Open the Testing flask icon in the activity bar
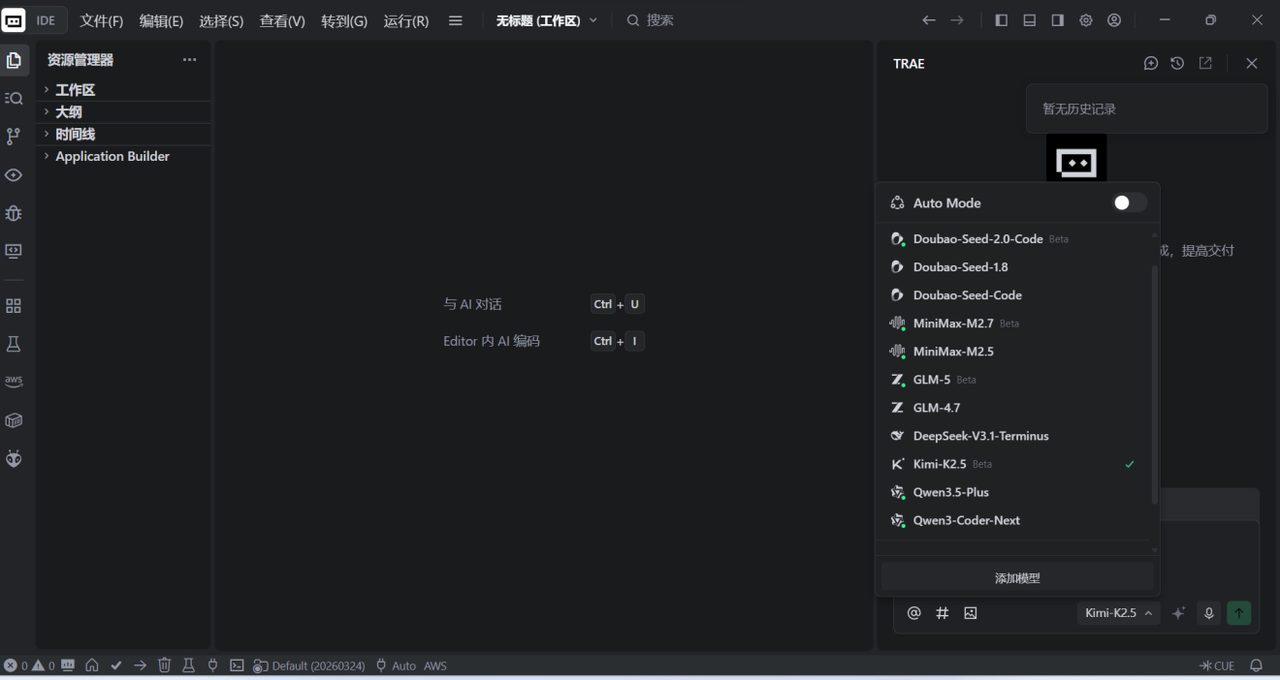The height and width of the screenshot is (680, 1280). tap(14, 344)
